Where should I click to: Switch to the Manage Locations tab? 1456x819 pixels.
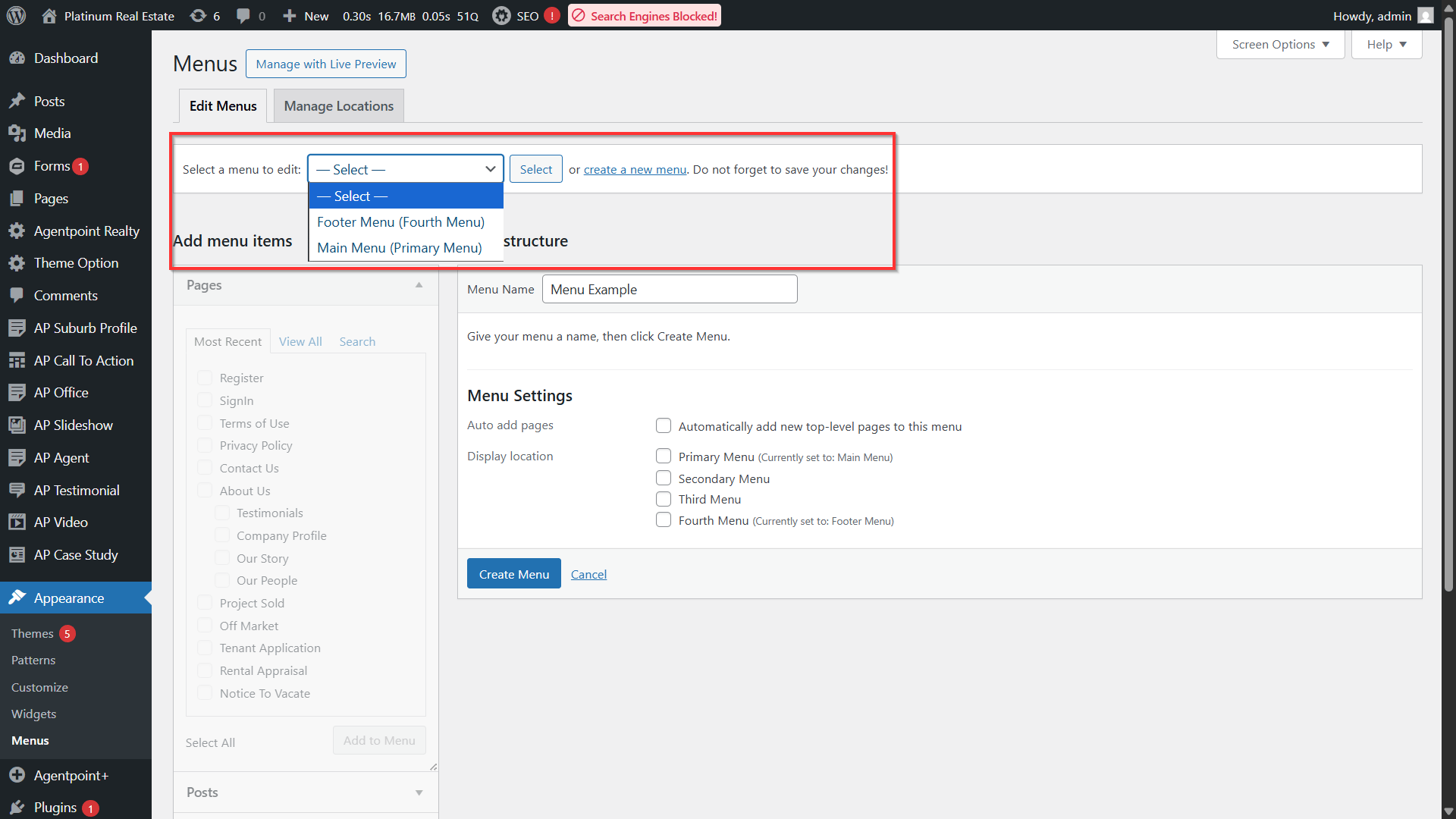coord(339,106)
